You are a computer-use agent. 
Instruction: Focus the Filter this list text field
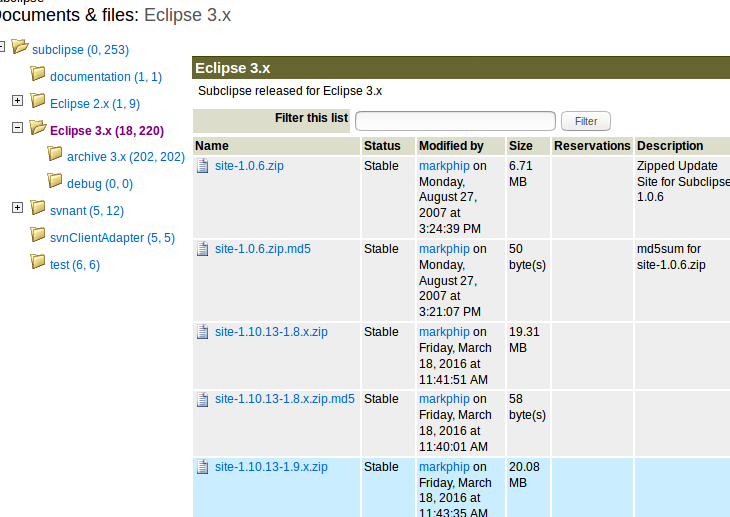click(455, 121)
